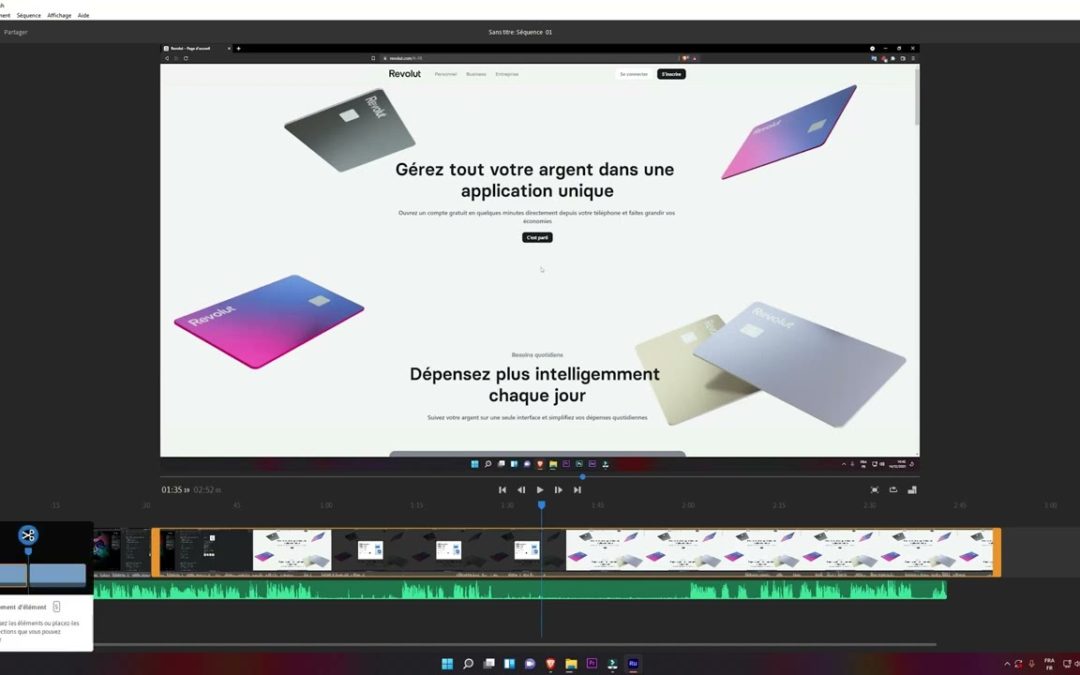Play the sequence preview

pyautogui.click(x=540, y=490)
